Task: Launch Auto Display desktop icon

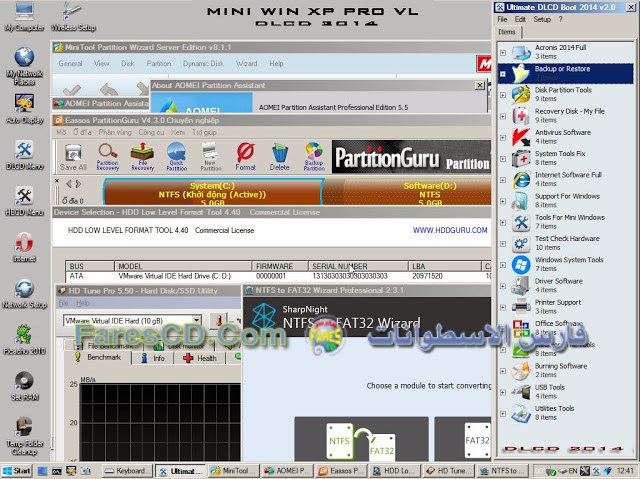Action: [24, 109]
